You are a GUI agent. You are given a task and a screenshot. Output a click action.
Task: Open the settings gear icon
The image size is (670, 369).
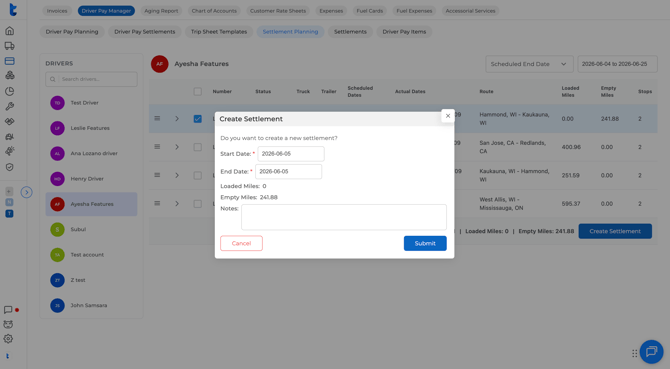click(x=8, y=339)
